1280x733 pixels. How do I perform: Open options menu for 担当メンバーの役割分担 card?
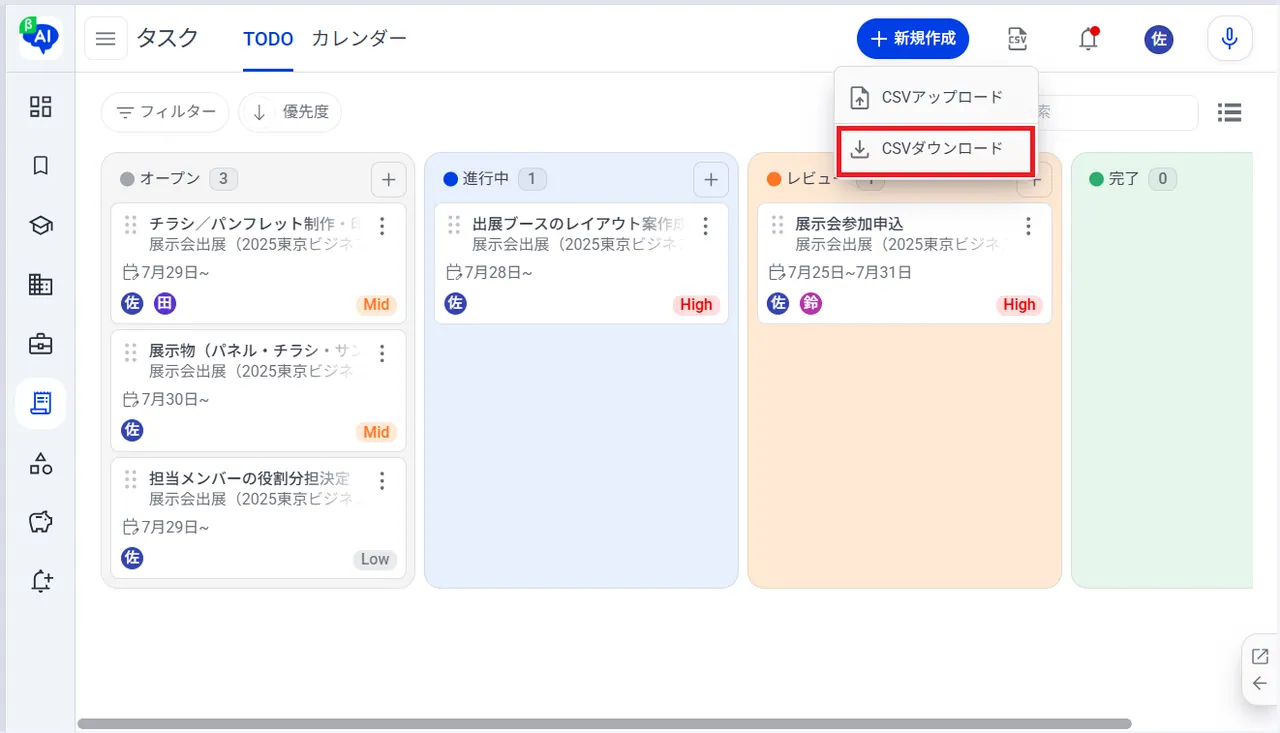381,481
